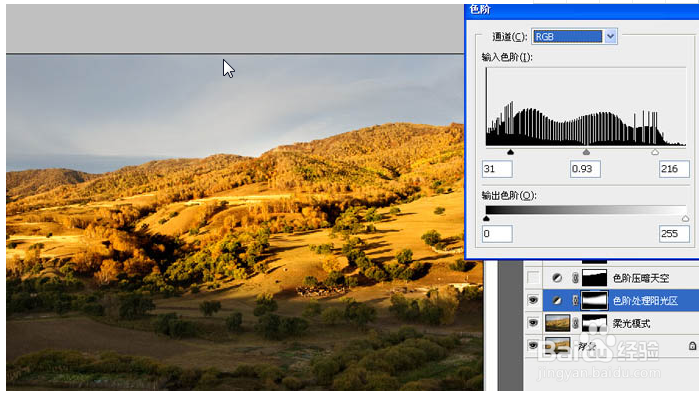
Task: Click the black output levels slider
Action: point(487,219)
